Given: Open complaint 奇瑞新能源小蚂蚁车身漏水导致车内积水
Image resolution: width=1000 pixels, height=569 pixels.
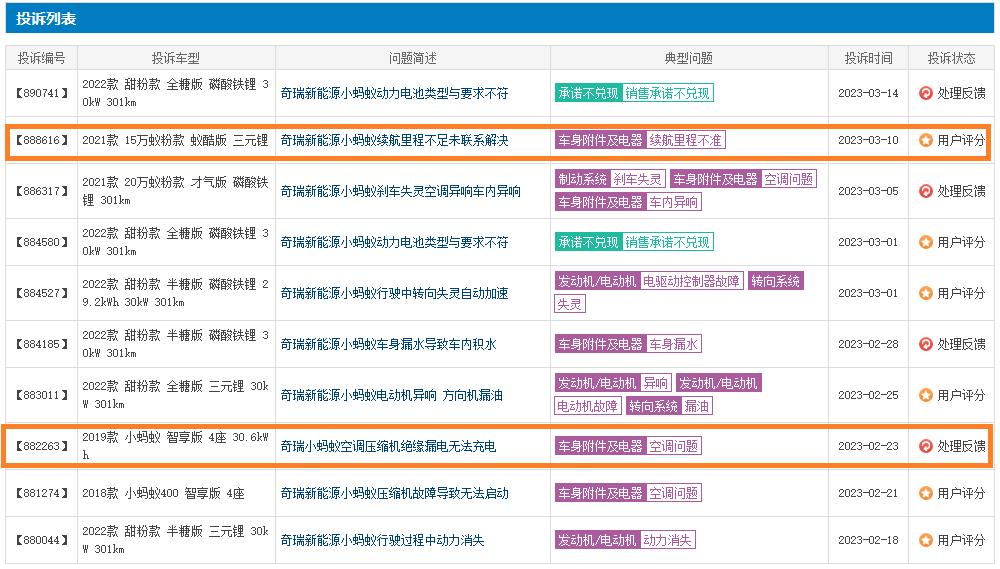Looking at the screenshot, I should 388,344.
